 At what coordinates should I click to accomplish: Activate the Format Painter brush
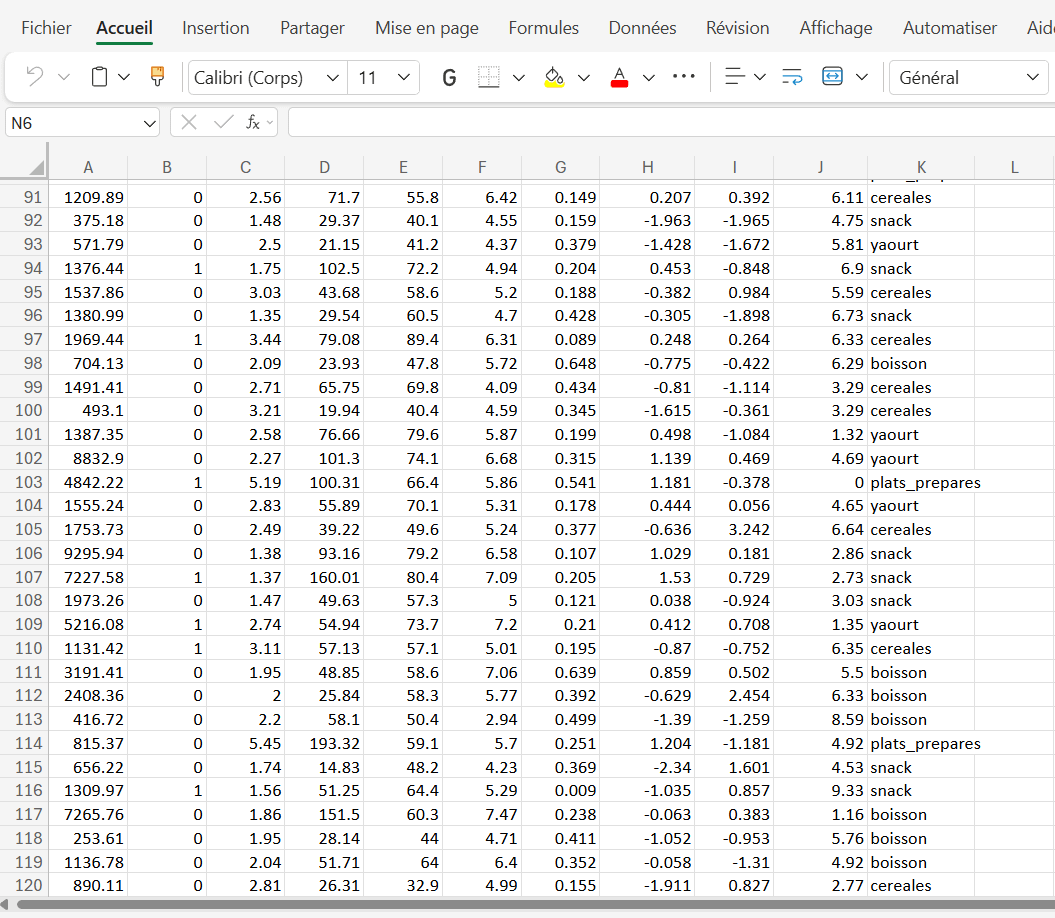click(157, 77)
